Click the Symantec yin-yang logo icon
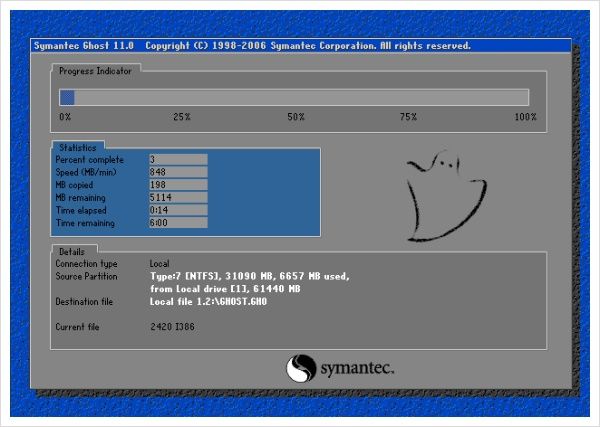600x427 pixels. [x=302, y=368]
